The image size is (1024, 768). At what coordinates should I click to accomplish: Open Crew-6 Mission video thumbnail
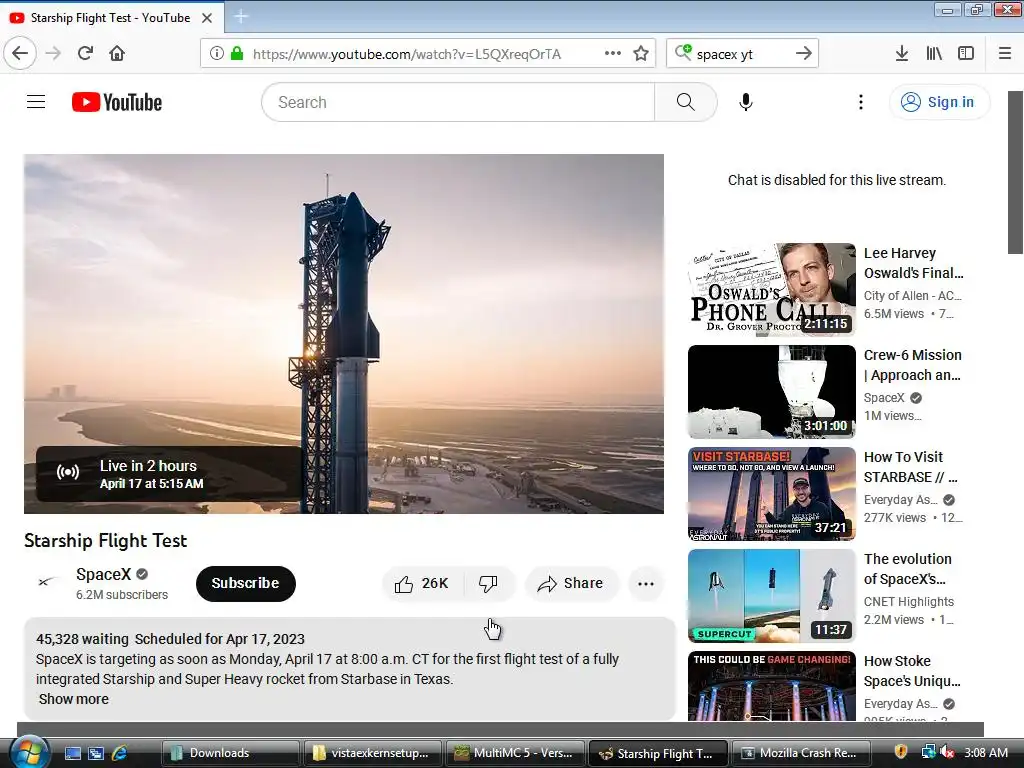coord(771,391)
